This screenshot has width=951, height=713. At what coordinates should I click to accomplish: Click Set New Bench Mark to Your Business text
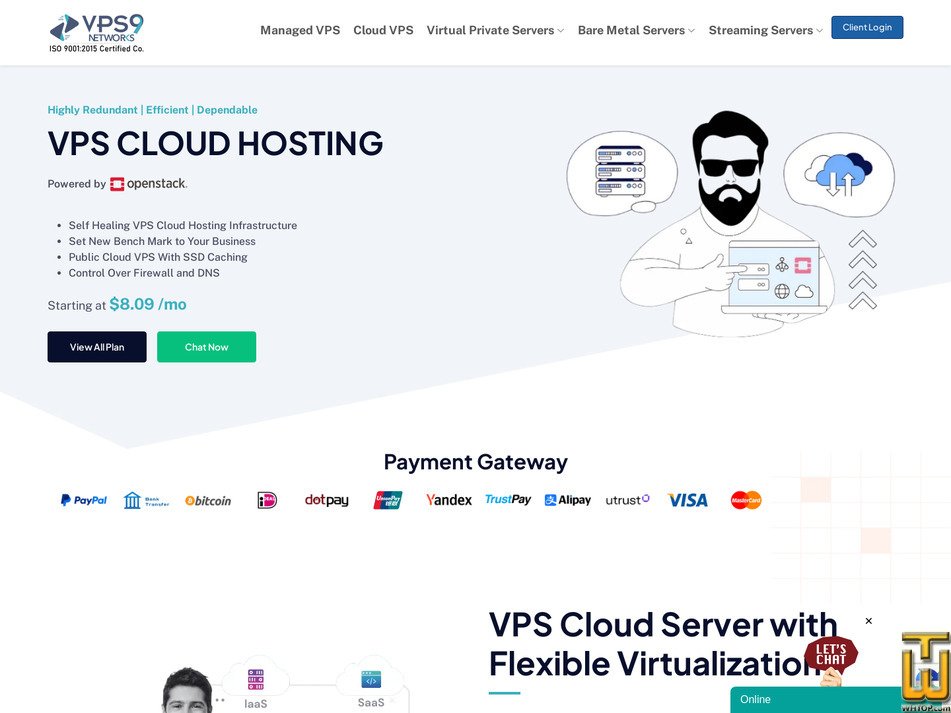pos(162,241)
